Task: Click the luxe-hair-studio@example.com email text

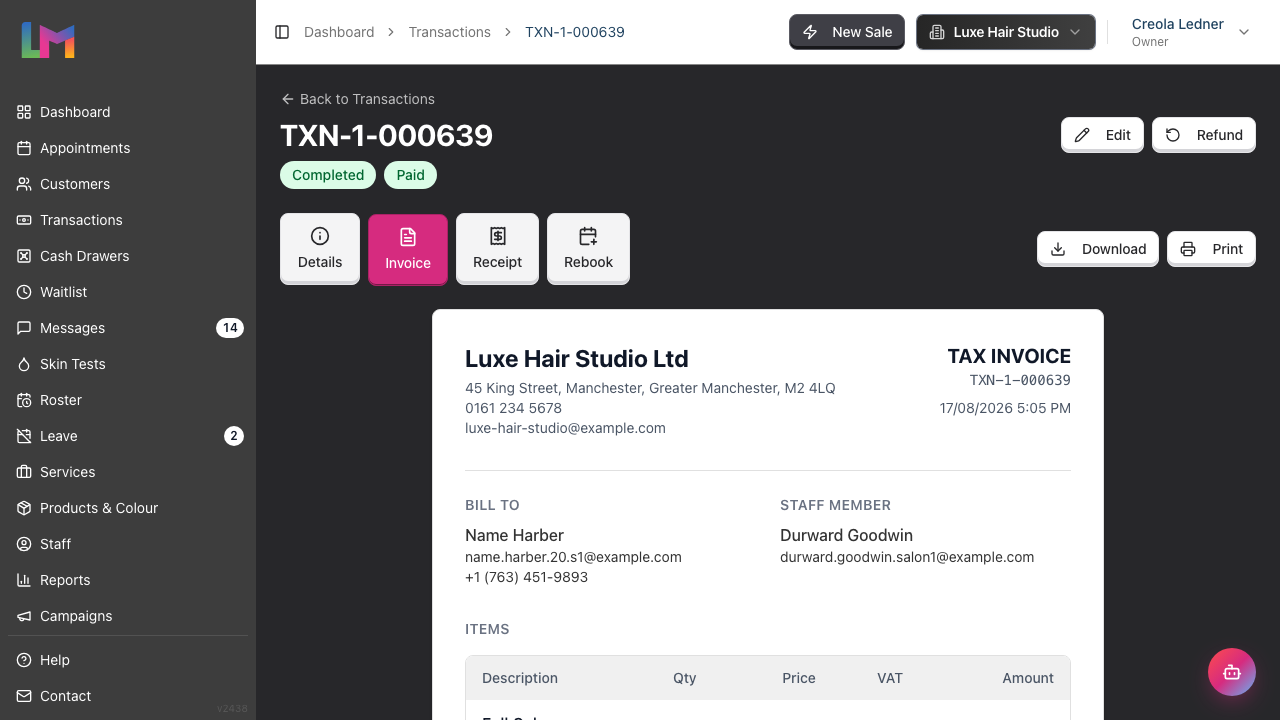Action: click(565, 428)
